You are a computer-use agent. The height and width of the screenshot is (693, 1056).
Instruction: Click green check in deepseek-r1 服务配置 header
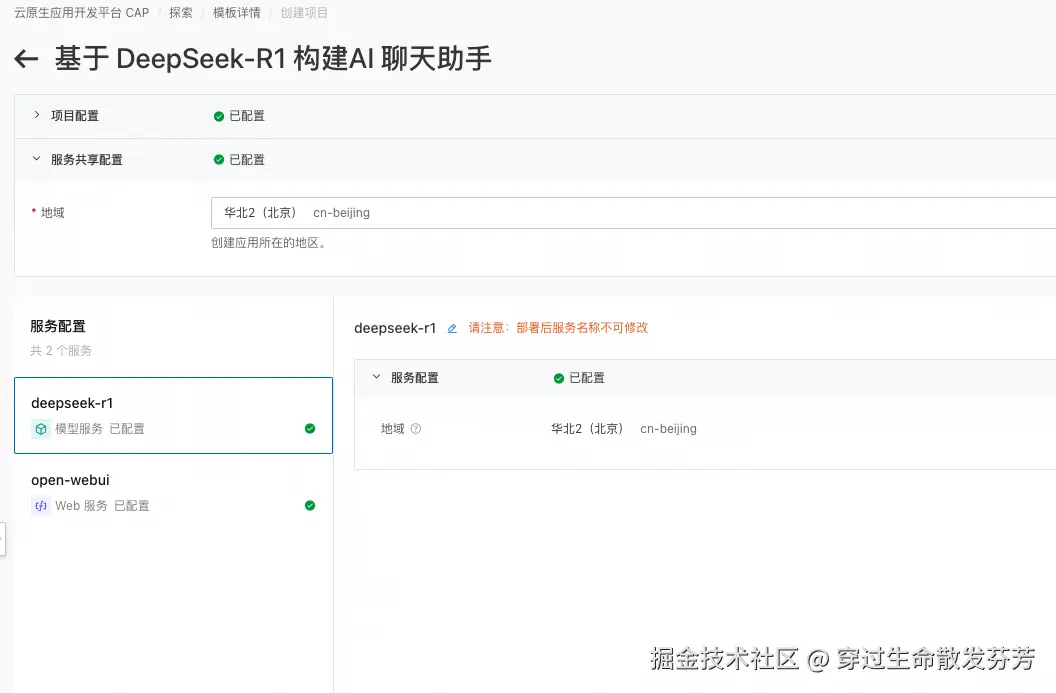pos(559,378)
